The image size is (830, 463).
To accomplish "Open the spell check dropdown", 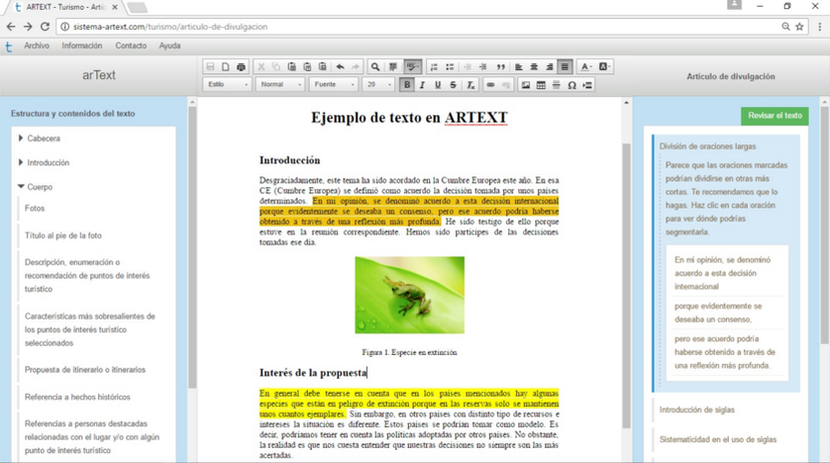I will (x=412, y=67).
